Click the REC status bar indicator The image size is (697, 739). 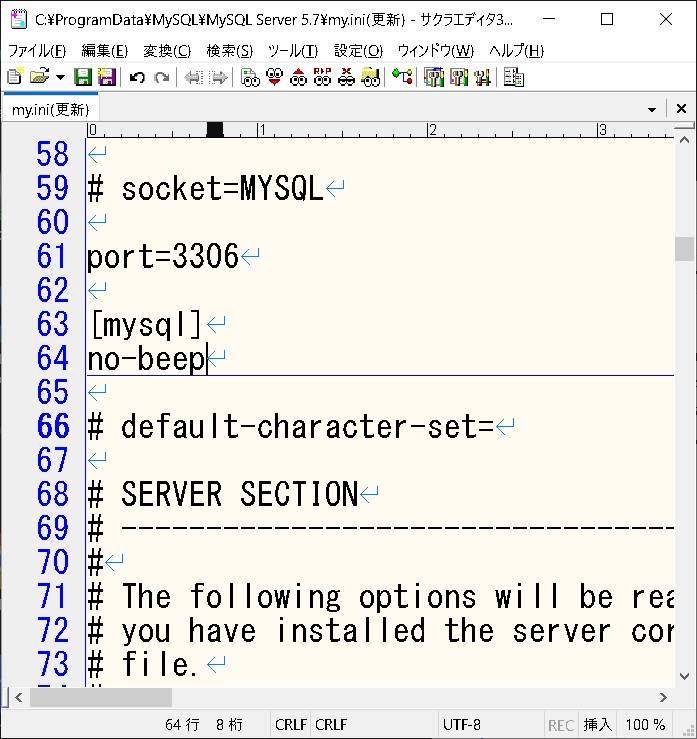561,725
